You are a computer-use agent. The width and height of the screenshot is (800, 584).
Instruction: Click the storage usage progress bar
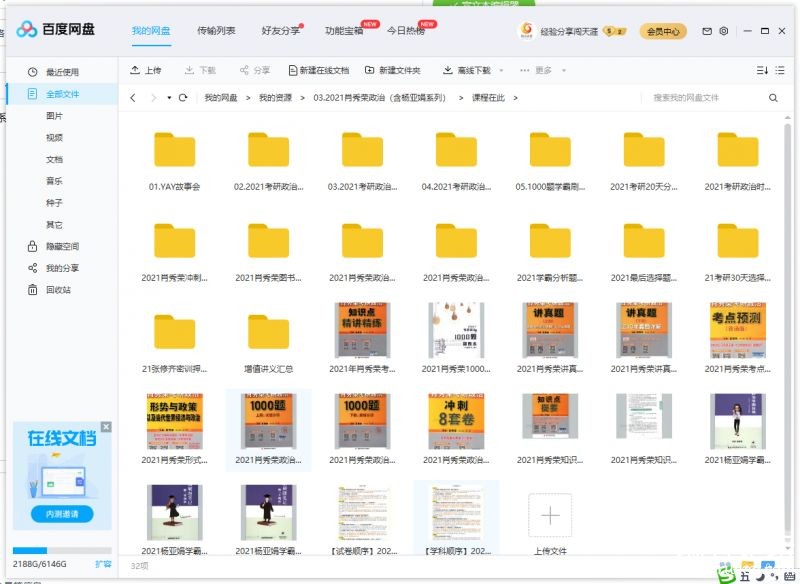coord(62,550)
